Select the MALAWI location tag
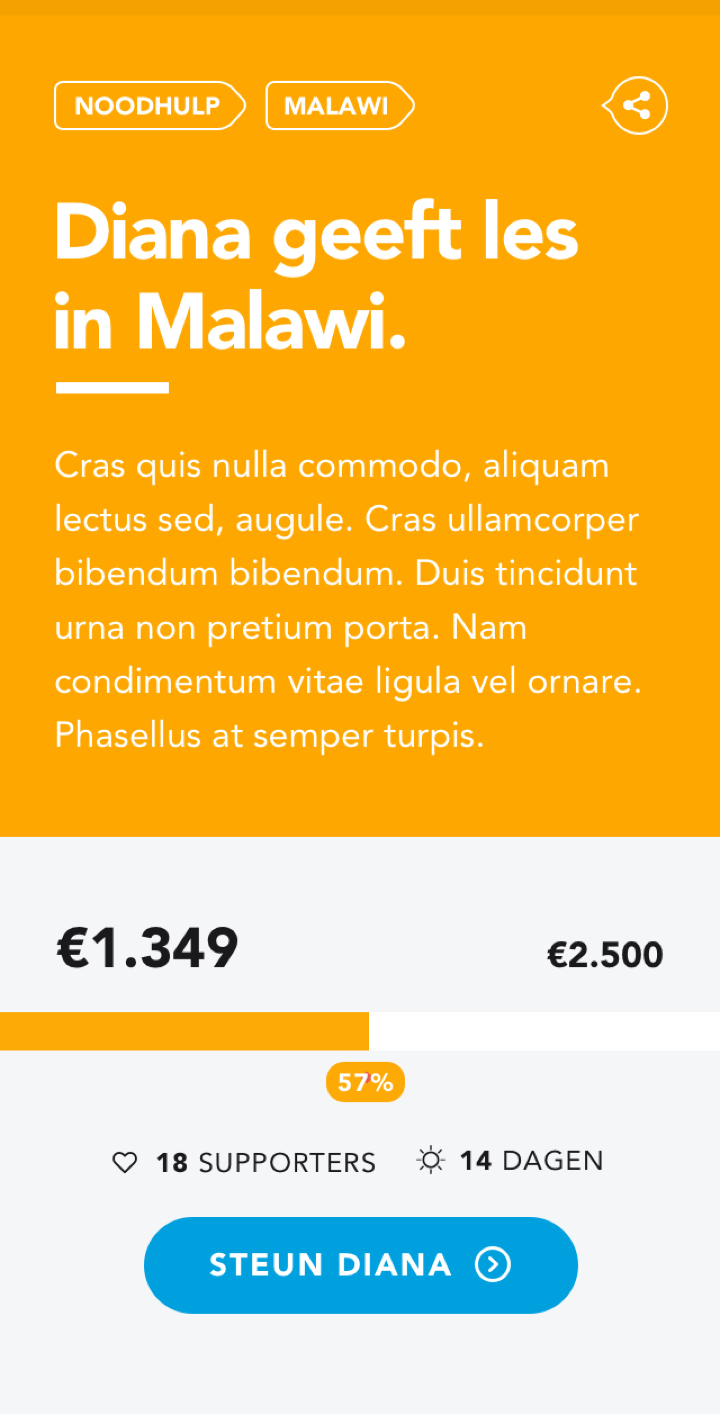720x1414 pixels. [338, 106]
